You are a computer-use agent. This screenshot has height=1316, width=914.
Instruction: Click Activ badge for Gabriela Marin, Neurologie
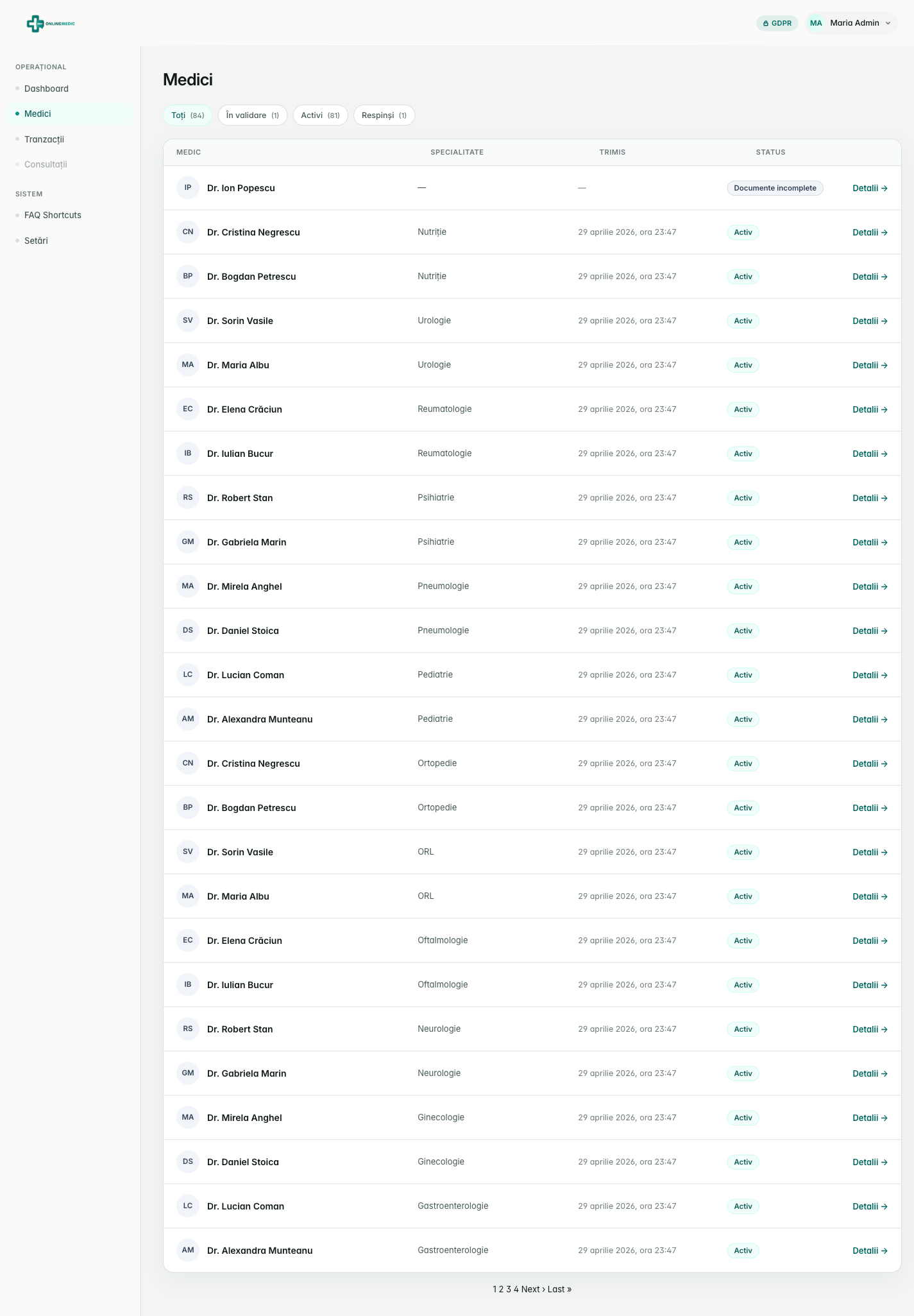743,1073
